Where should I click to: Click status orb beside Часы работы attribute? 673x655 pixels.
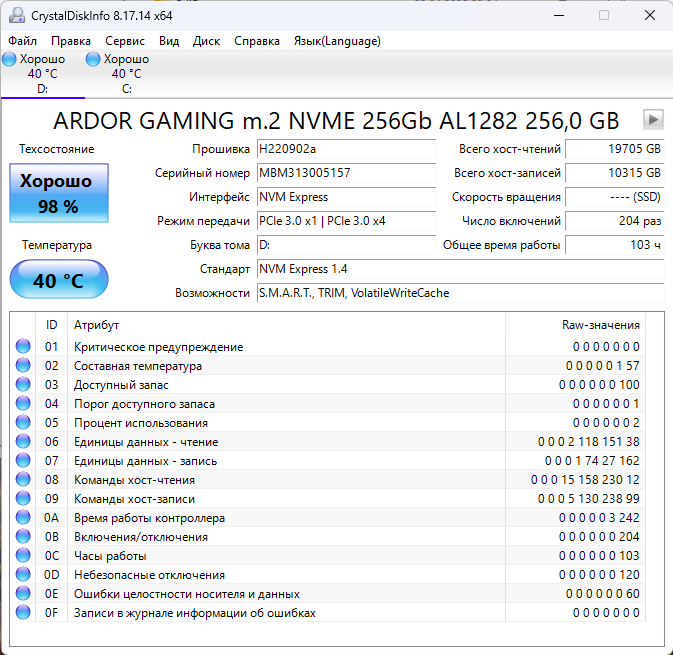[x=23, y=556]
